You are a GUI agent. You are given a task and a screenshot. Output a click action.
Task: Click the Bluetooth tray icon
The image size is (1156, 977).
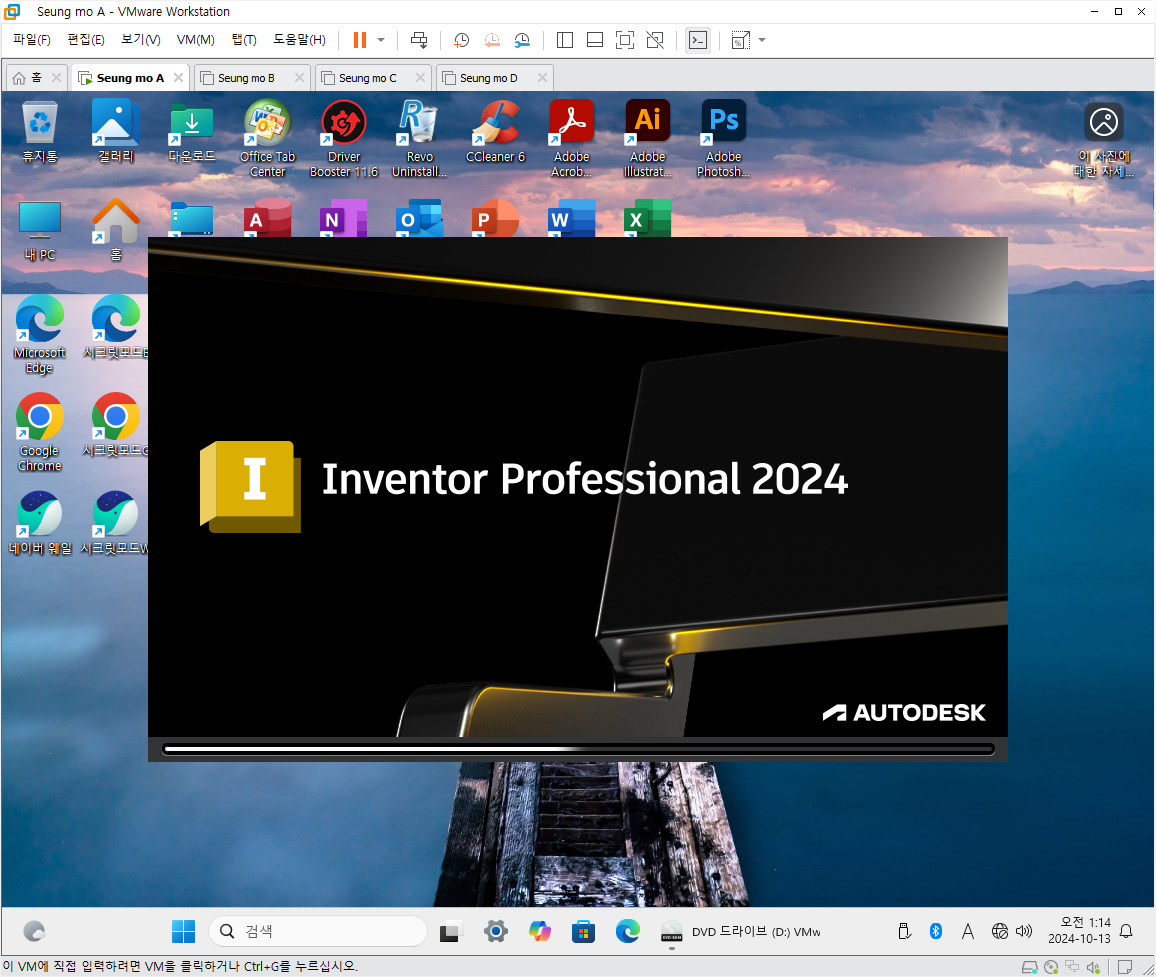click(x=936, y=931)
